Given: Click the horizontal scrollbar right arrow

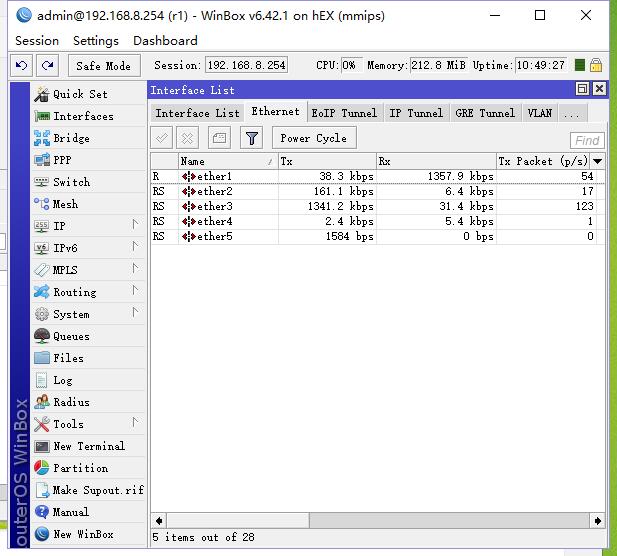Looking at the screenshot, I should pos(597,521).
